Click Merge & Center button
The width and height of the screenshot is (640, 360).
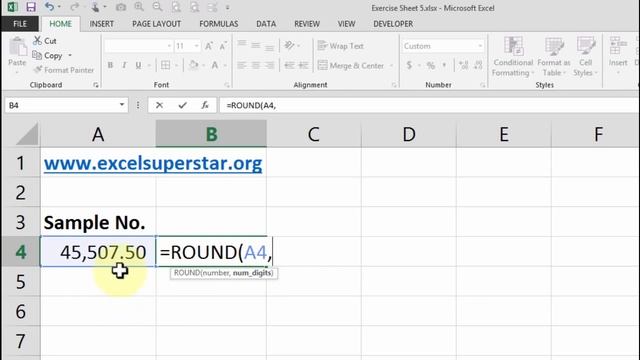[x=351, y=65]
